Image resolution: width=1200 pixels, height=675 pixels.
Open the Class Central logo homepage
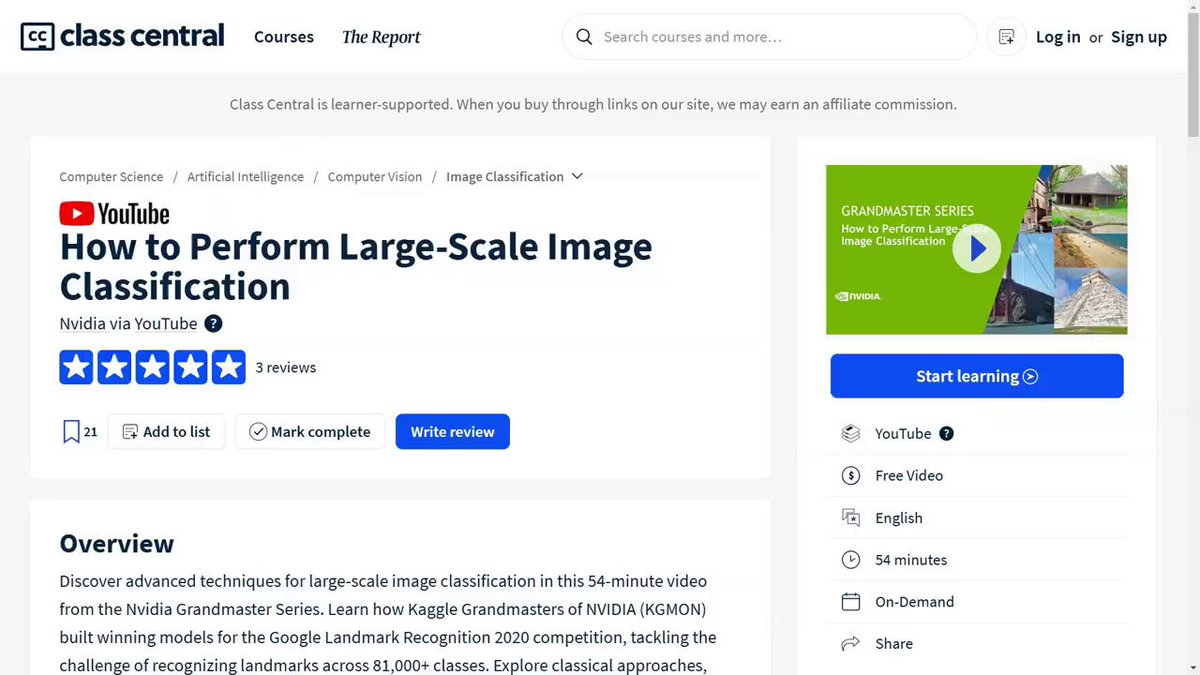(122, 37)
